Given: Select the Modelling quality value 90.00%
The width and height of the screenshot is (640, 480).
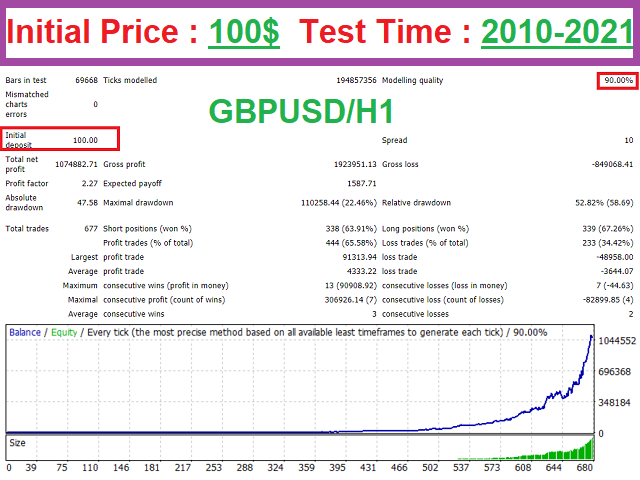Looking at the screenshot, I should (618, 80).
